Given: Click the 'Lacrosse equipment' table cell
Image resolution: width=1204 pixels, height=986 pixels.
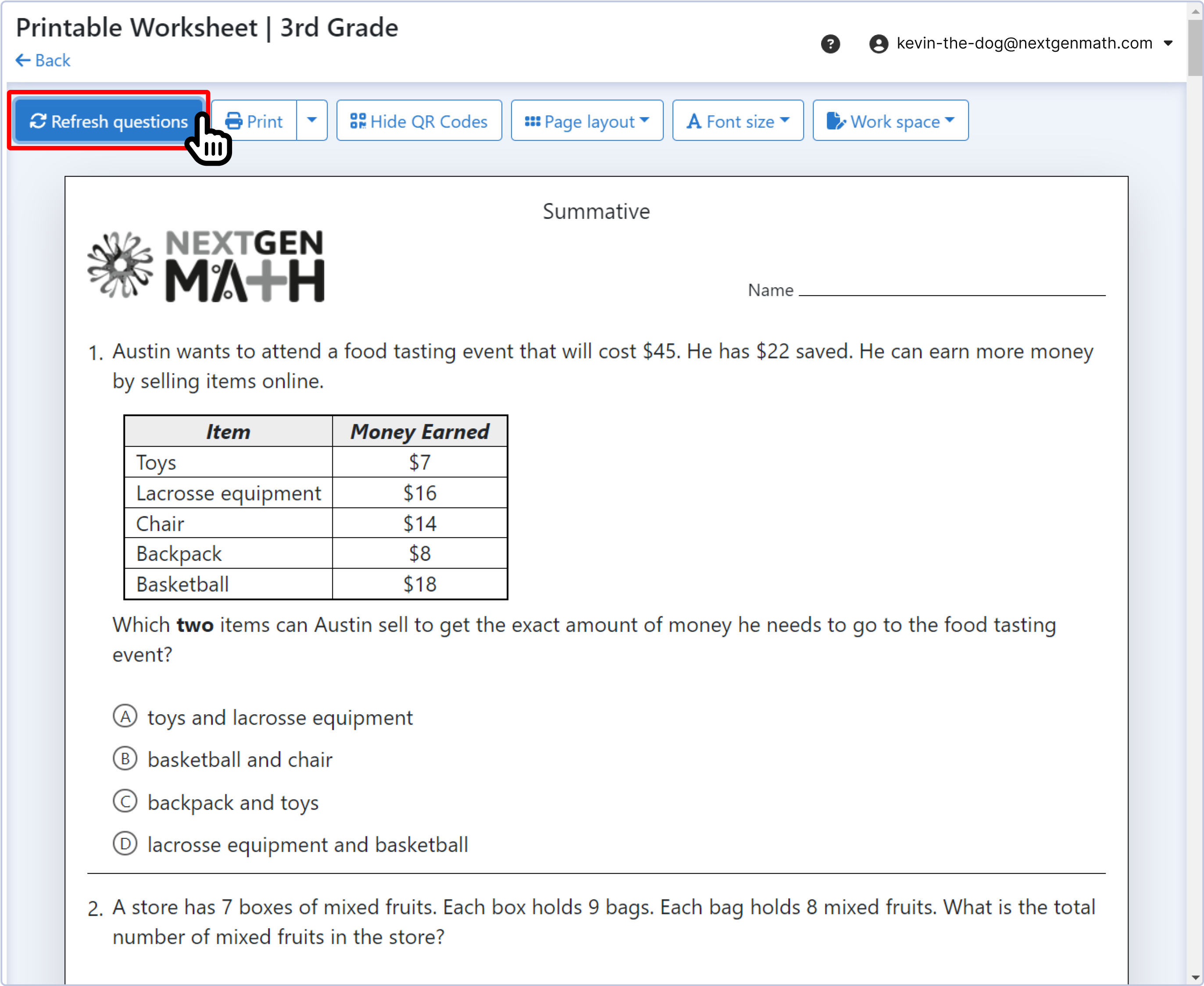Looking at the screenshot, I should pos(229,493).
